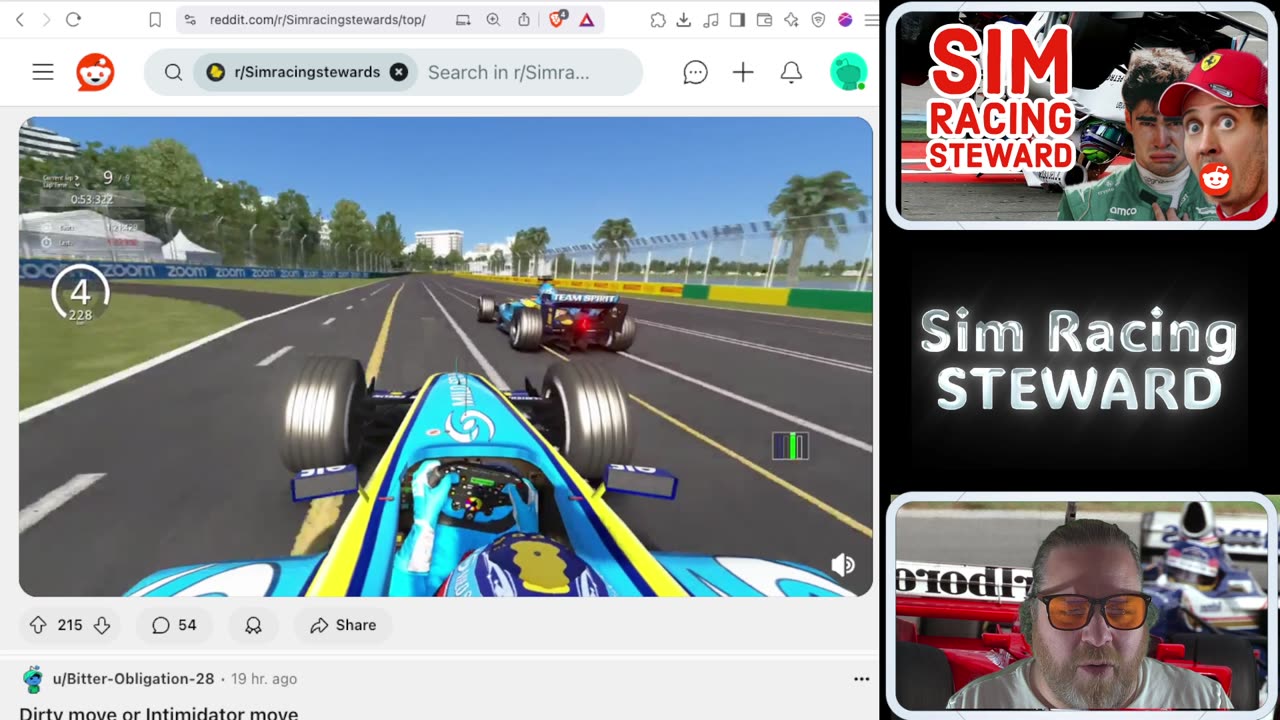Image resolution: width=1280 pixels, height=720 pixels.
Task: Reload the Reddit page
Action: click(73, 20)
